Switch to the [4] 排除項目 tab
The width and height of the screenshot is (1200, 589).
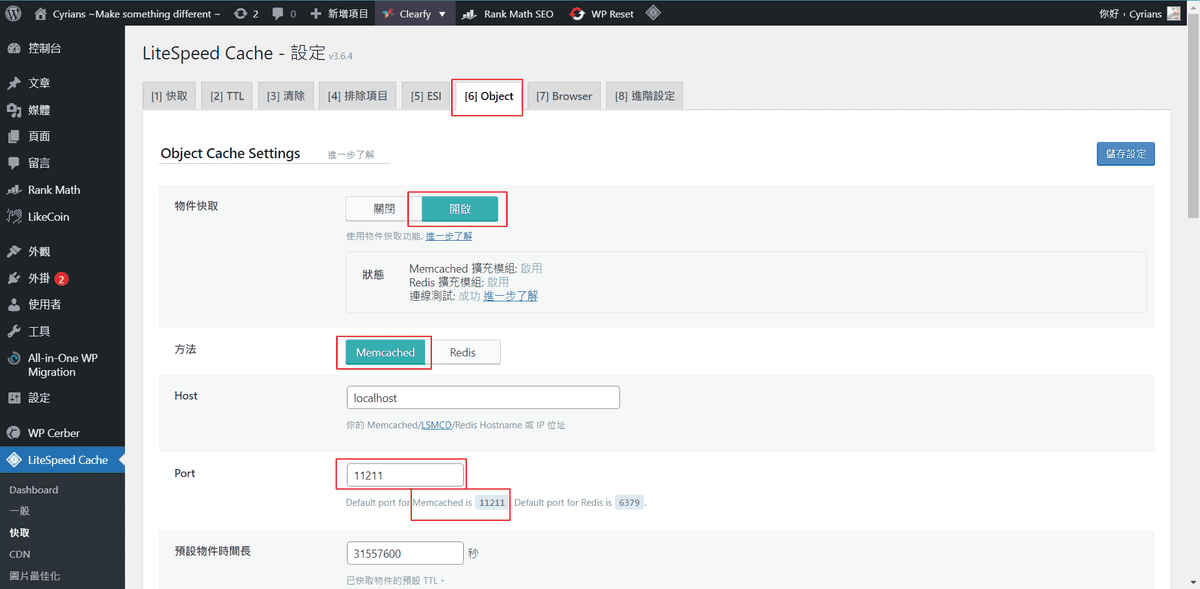(x=357, y=96)
